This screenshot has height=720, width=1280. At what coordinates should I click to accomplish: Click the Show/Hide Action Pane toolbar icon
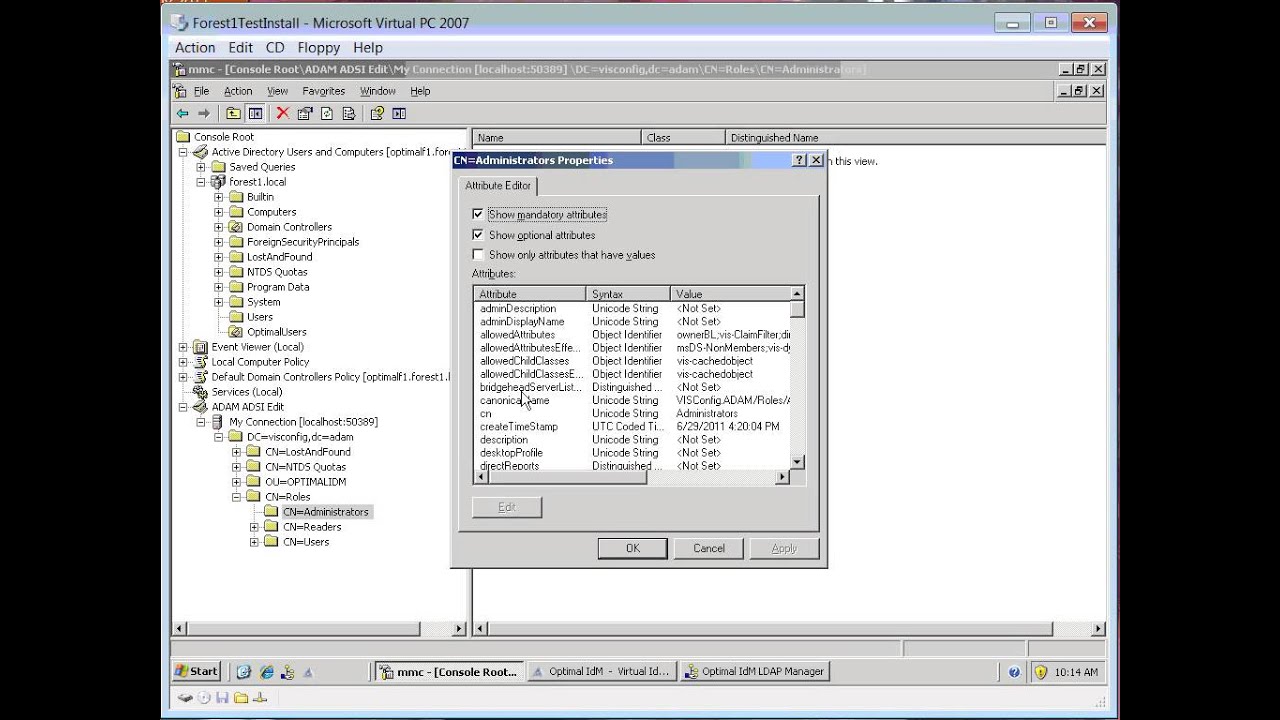(399, 114)
